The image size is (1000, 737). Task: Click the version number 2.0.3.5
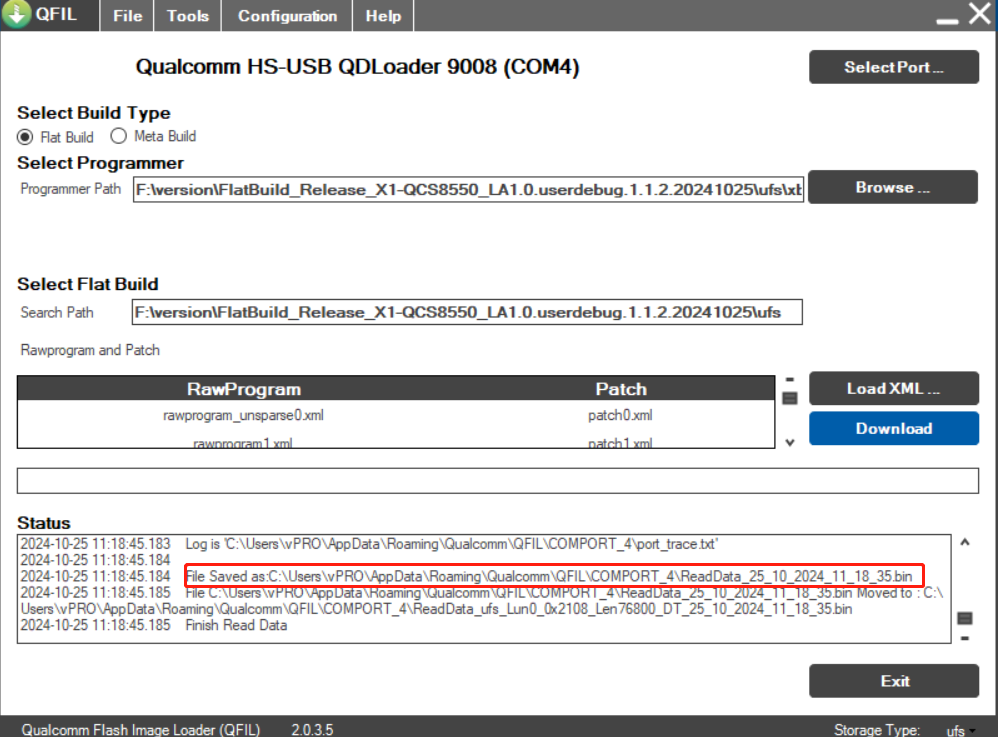click(312, 730)
